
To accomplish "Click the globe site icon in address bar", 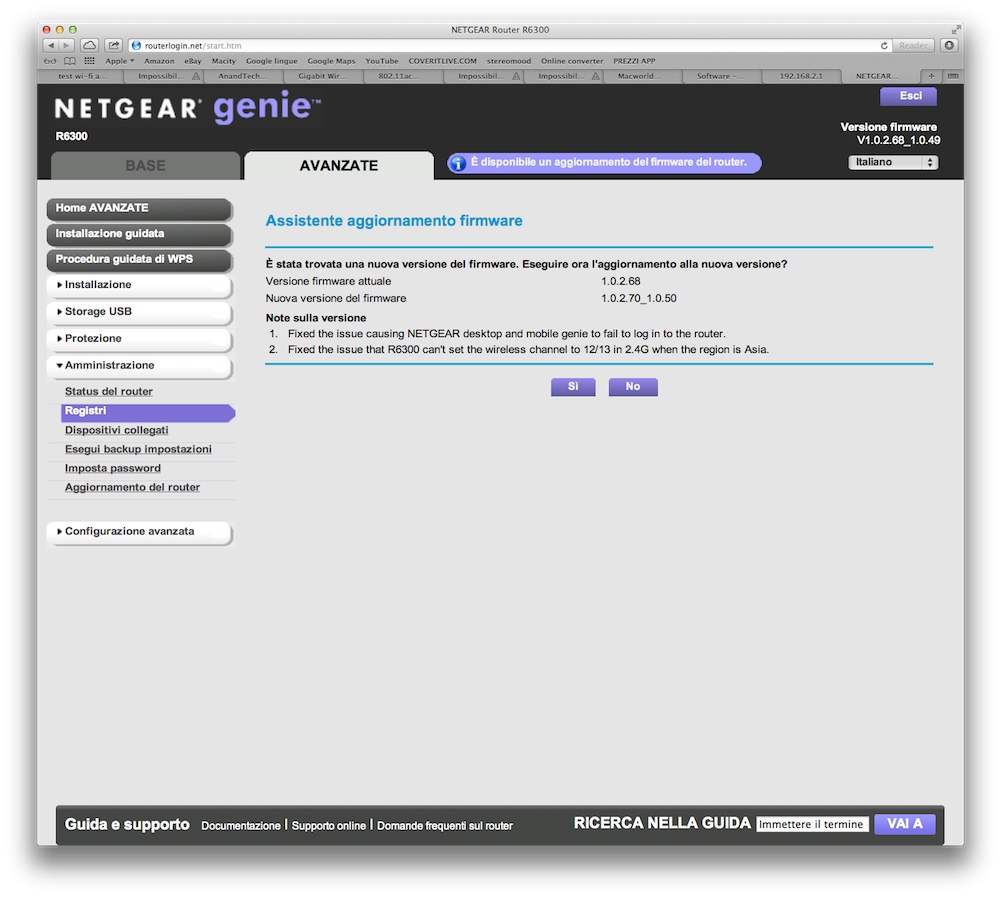I will tap(136, 46).
